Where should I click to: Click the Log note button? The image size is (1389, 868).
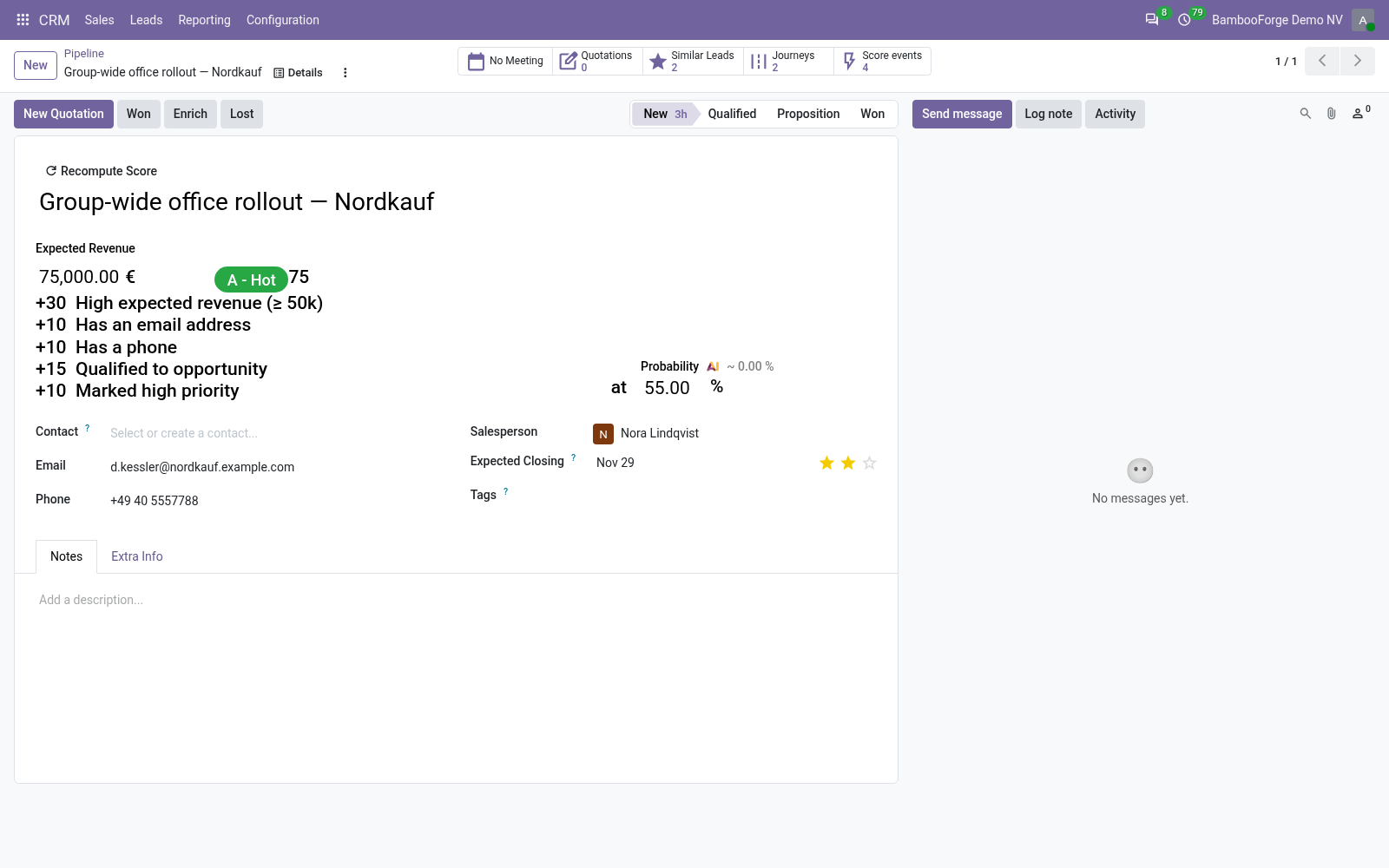tap(1049, 114)
